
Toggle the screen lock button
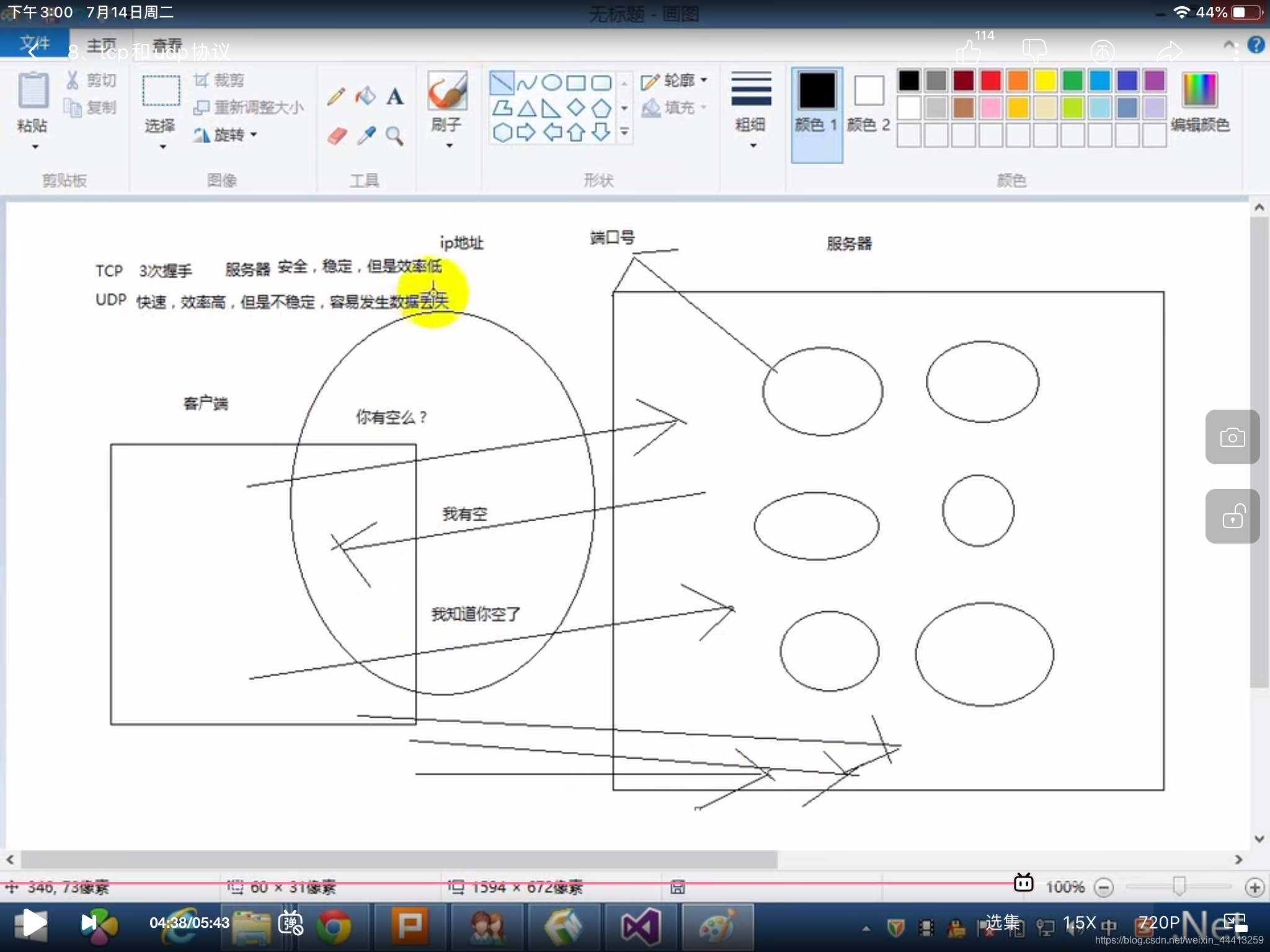(x=1232, y=516)
